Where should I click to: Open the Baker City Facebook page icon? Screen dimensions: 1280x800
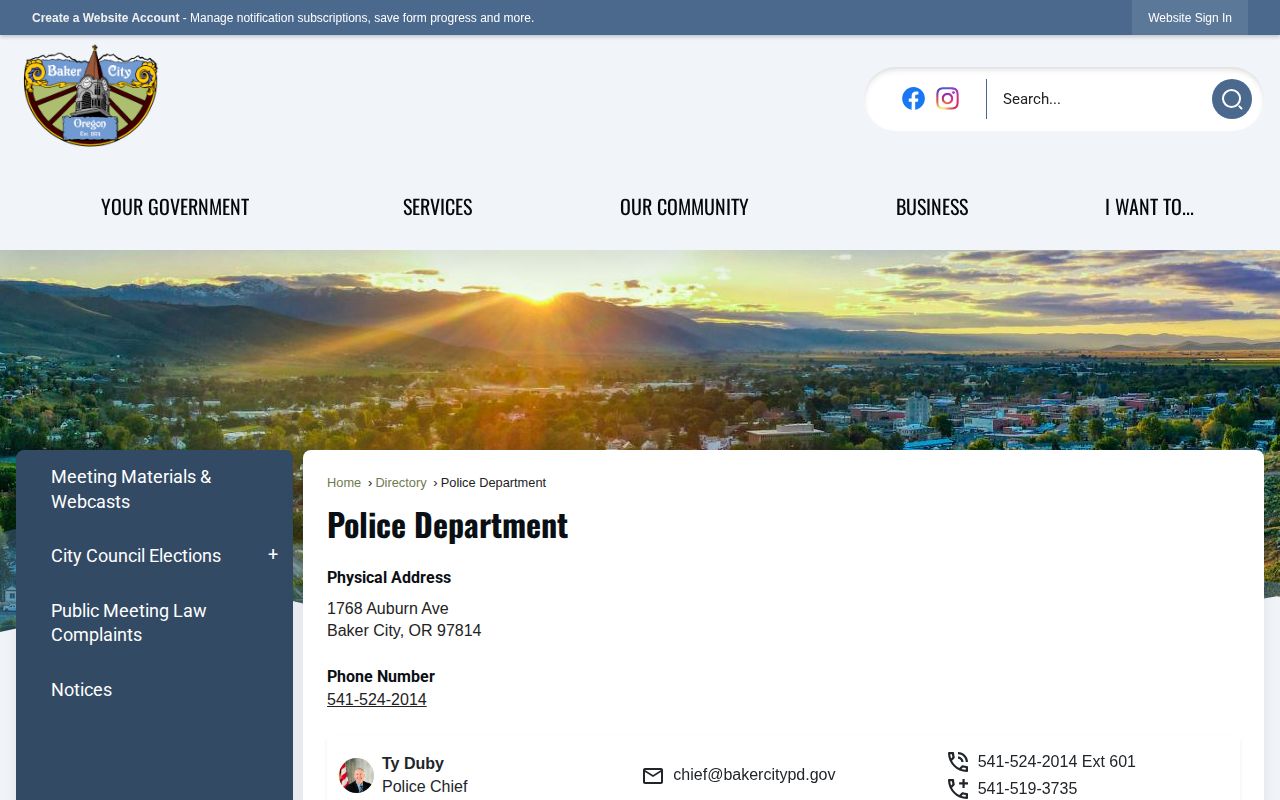click(913, 98)
